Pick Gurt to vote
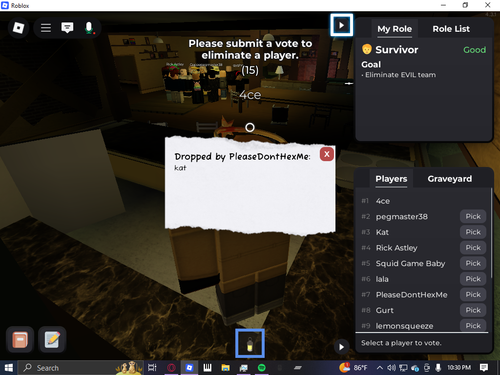Screen dimensions: 500x375 (x=473, y=310)
